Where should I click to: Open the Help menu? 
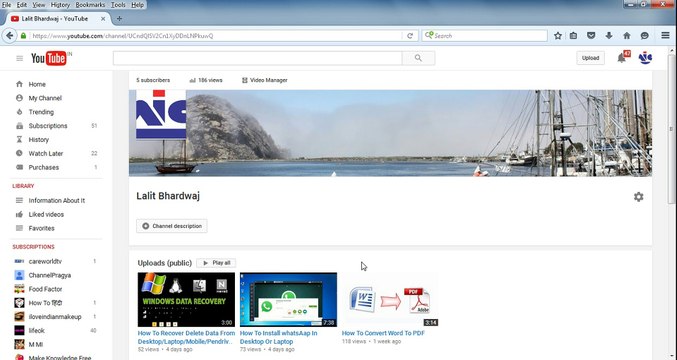(x=137, y=5)
